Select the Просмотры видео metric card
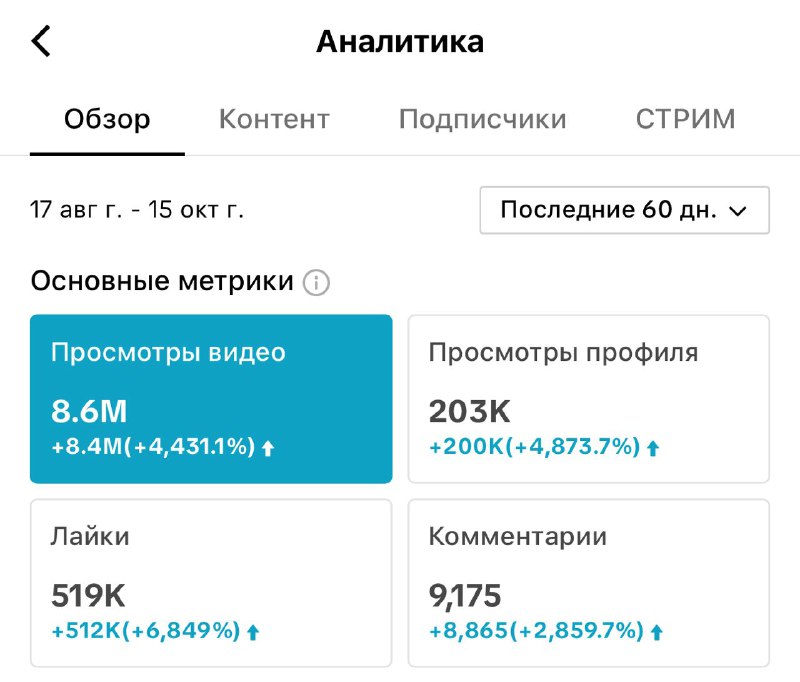Screen dimensions: 800x682 pos(211,399)
